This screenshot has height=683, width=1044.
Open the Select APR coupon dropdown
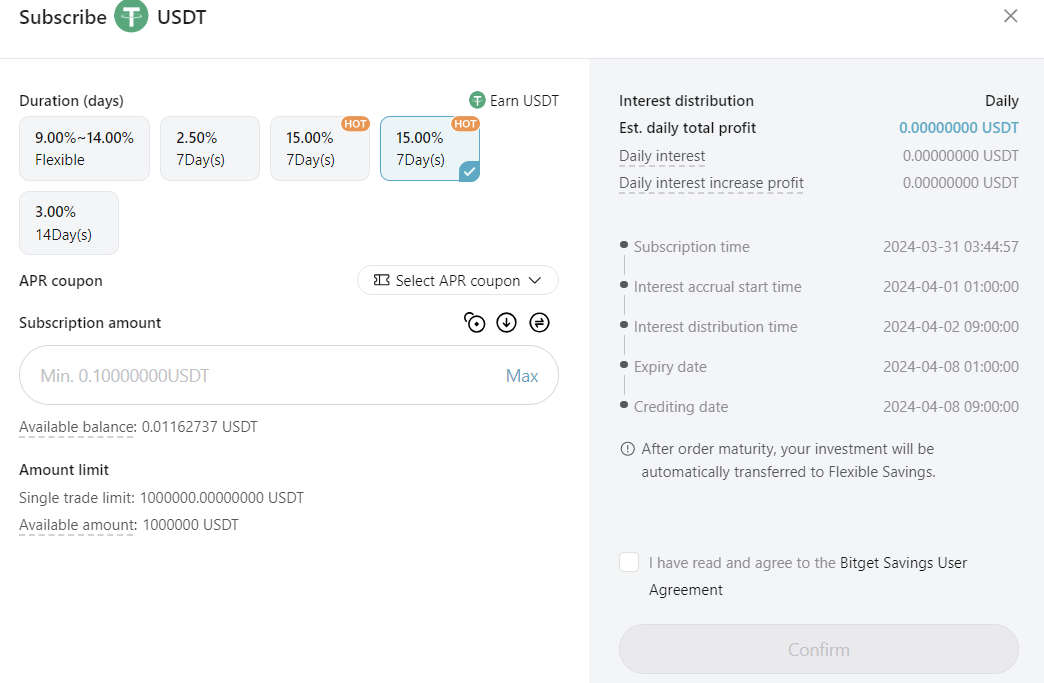(458, 280)
